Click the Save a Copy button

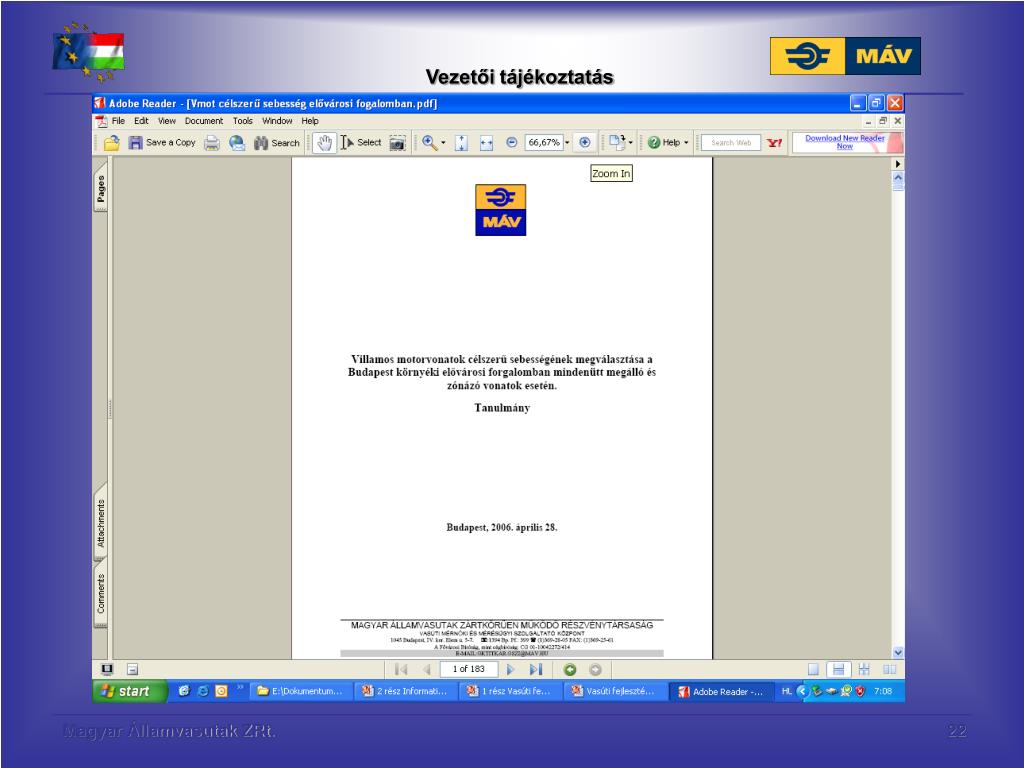[x=162, y=142]
